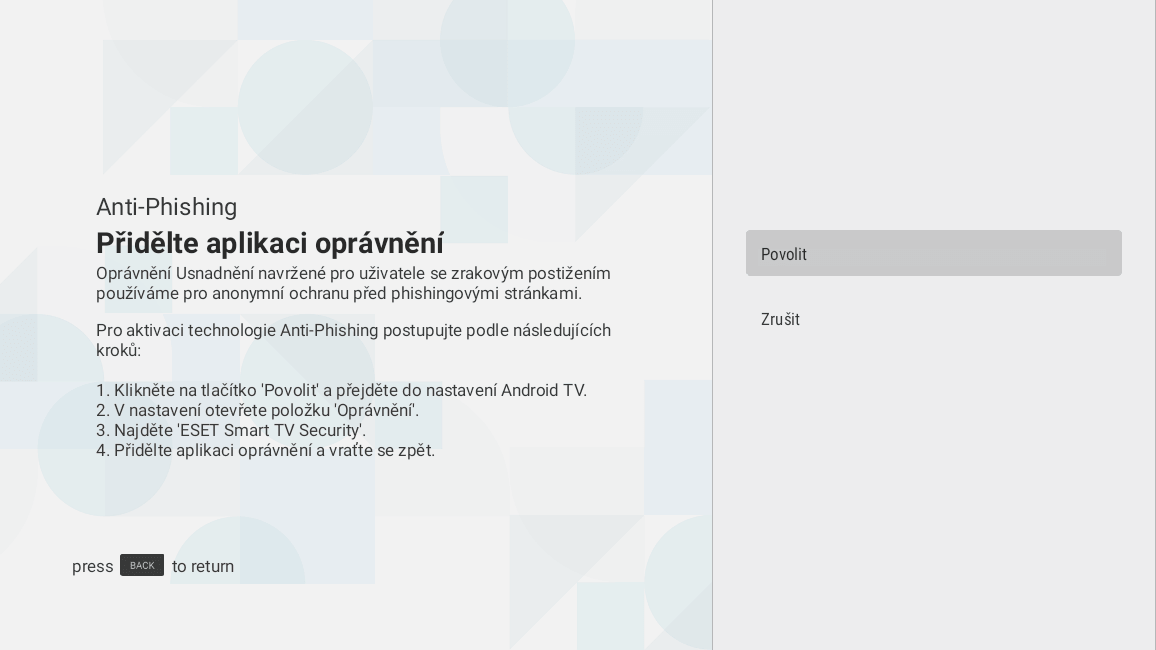Click step 2 instruction about 'Oprávnění'
1156x650 pixels.
(257, 410)
